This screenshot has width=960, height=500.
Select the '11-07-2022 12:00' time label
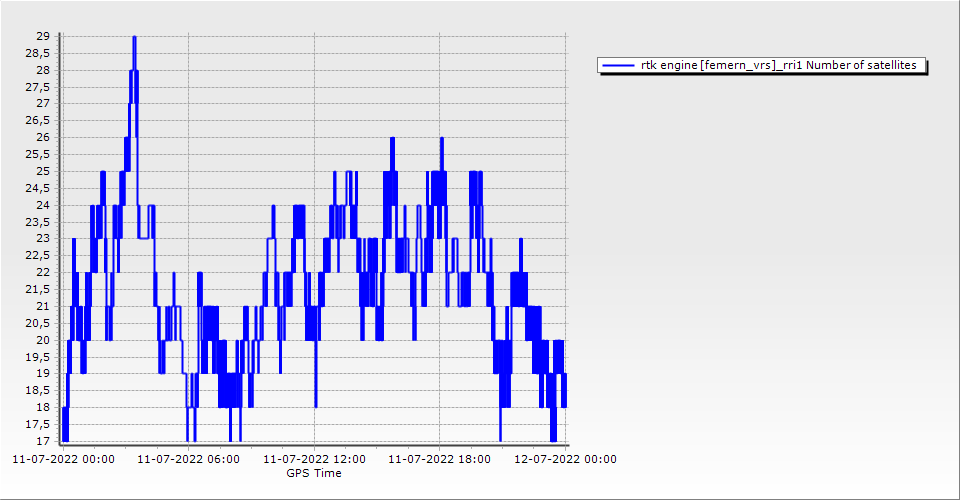pos(314,460)
